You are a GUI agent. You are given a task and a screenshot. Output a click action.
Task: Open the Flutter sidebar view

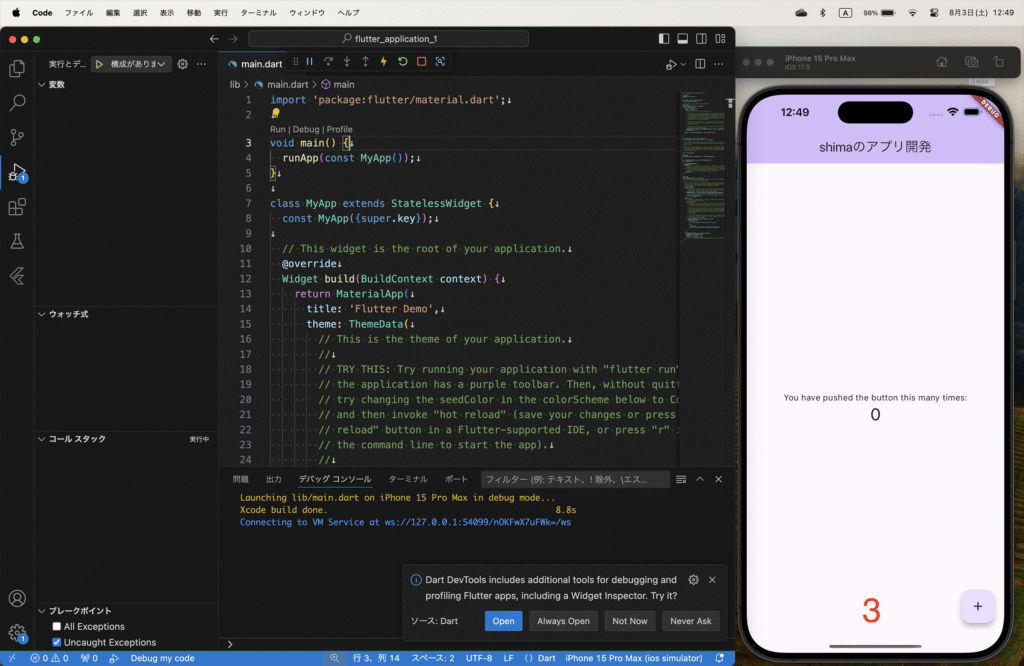click(17, 276)
